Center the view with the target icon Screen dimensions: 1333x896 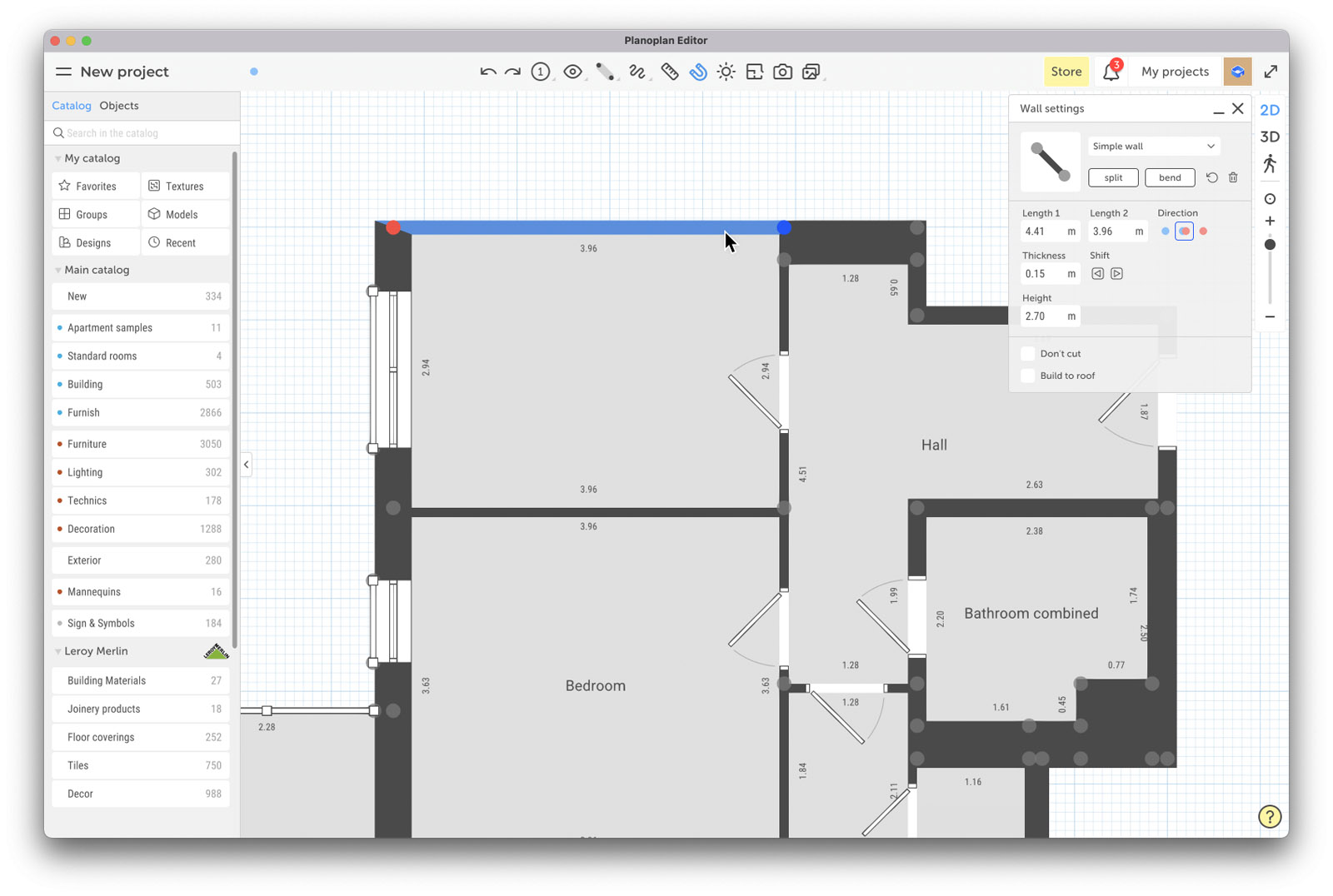(x=1270, y=199)
